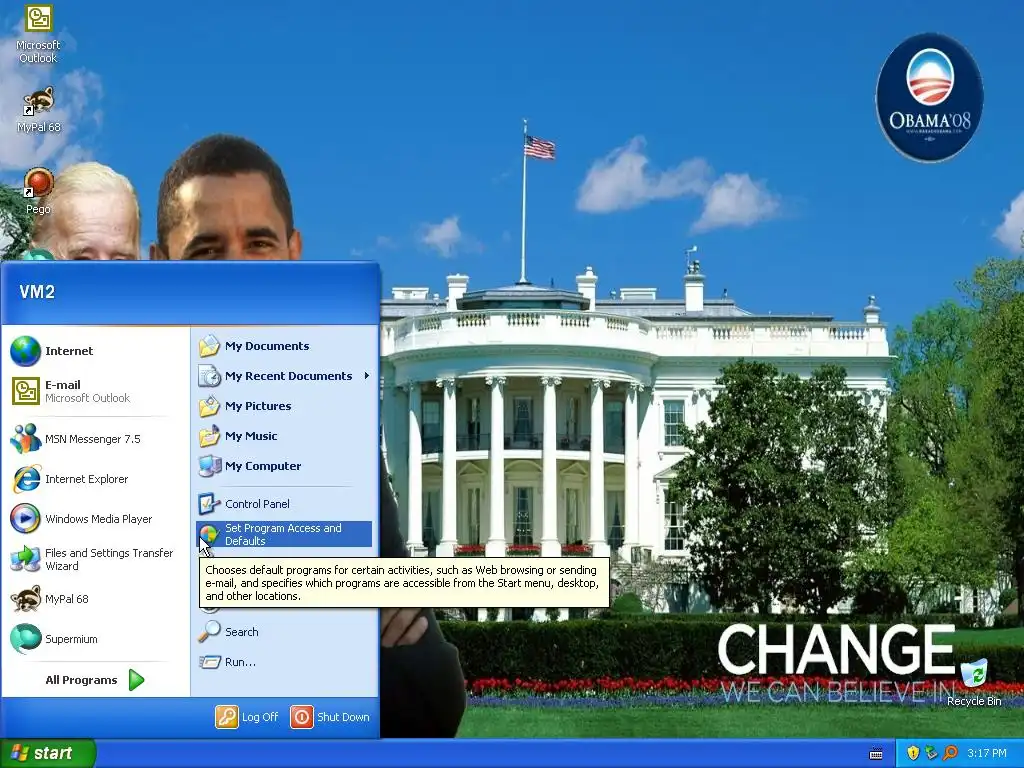Open Microsoft Outlook desktop shortcut
The image size is (1024, 768).
(x=38, y=33)
